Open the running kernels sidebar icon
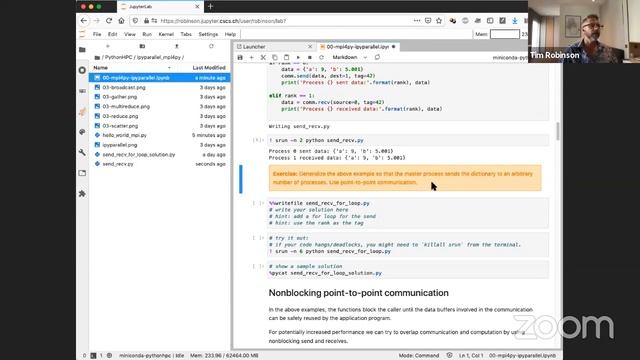This screenshot has width=640, height=360. [x=82, y=70]
